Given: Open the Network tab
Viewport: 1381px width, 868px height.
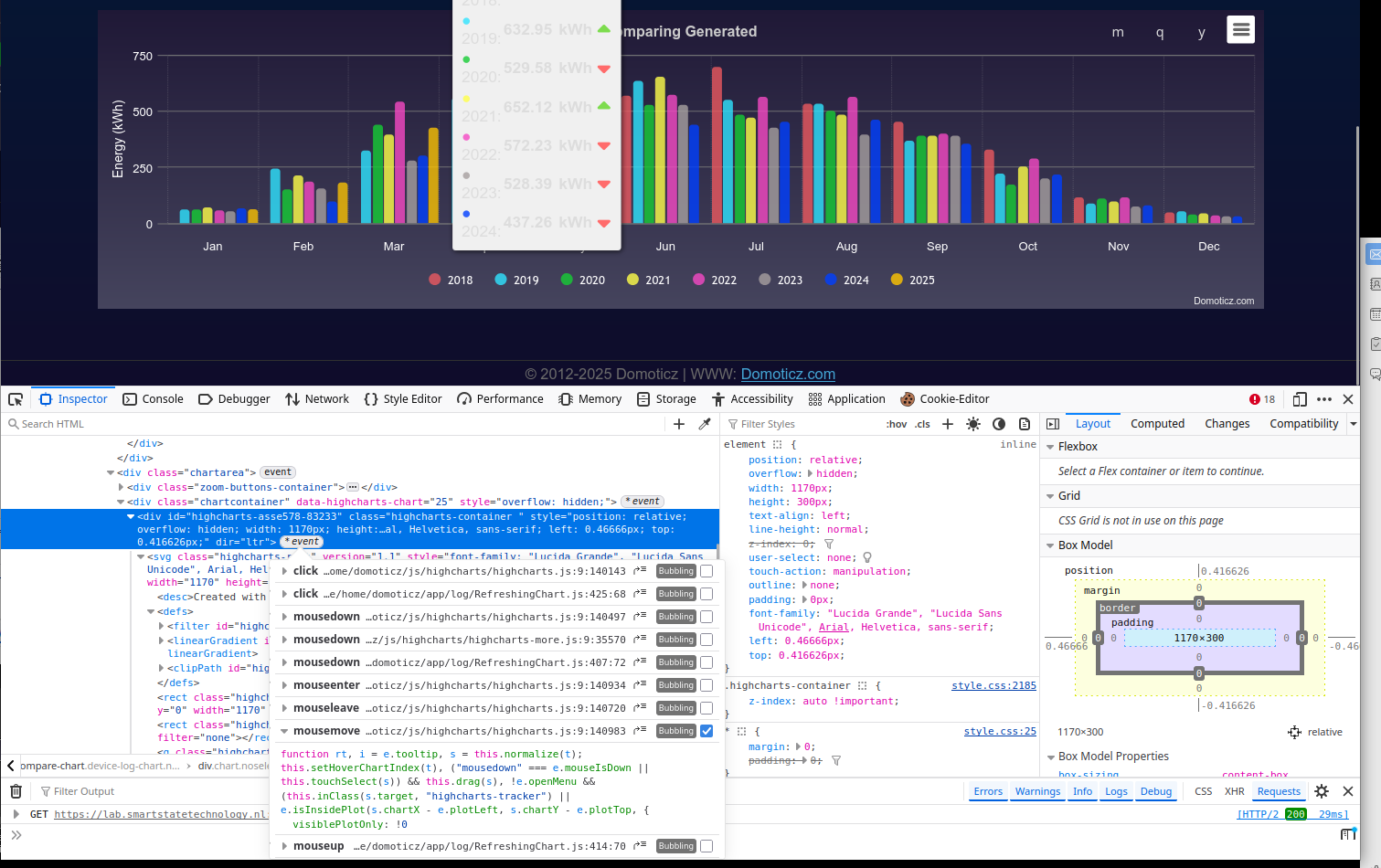Looking at the screenshot, I should point(317,399).
